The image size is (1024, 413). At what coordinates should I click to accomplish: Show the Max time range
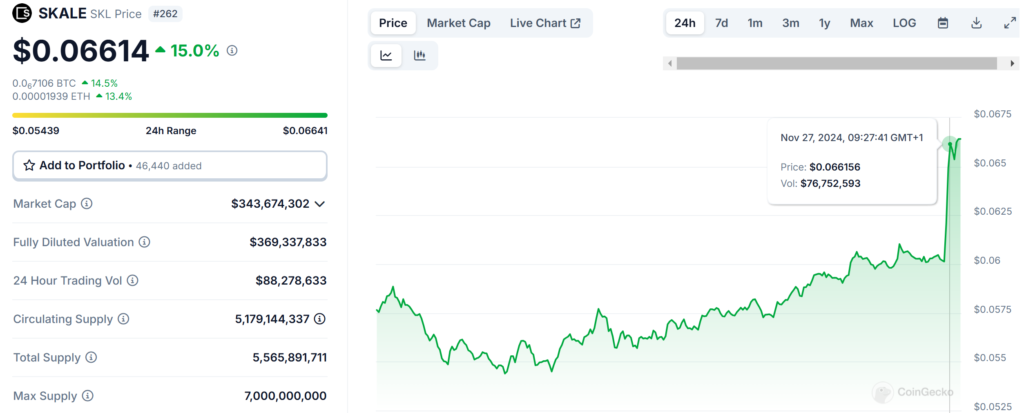(x=861, y=23)
